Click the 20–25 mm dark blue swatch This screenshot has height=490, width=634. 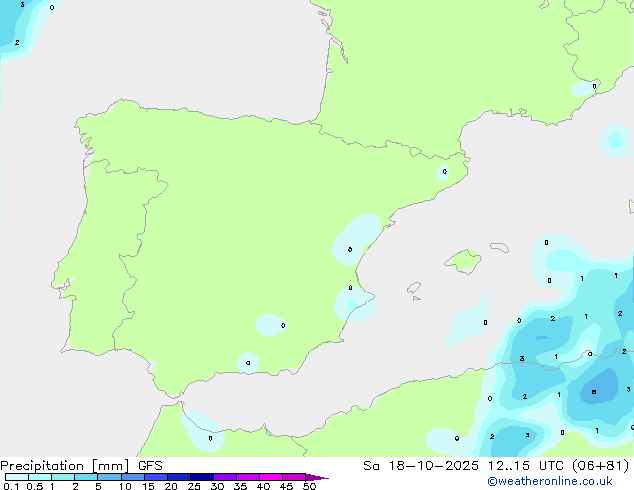click(179, 477)
